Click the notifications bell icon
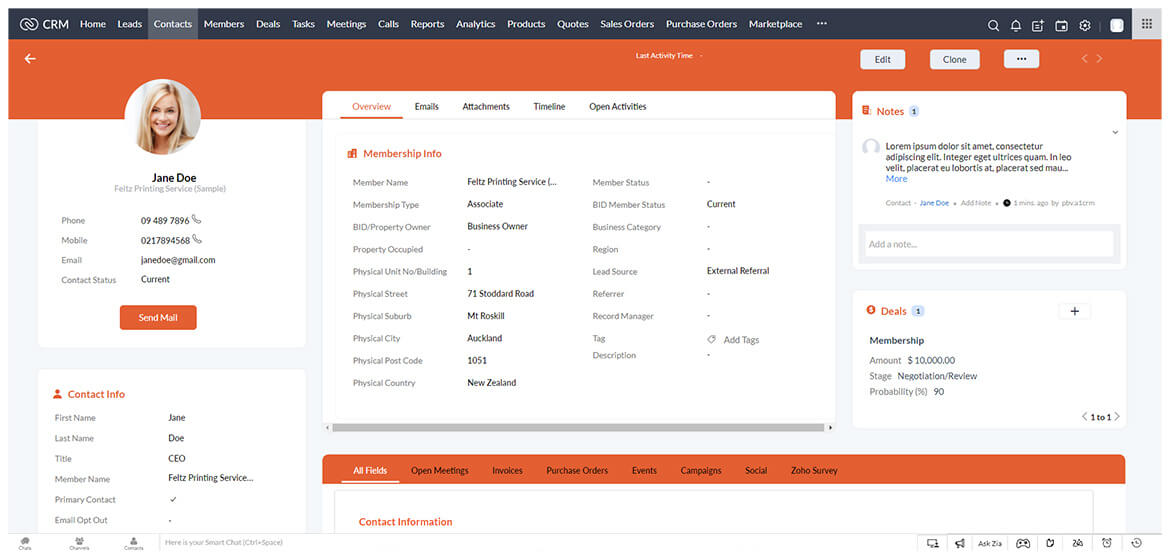The width and height of the screenshot is (1170, 559). point(1016,25)
